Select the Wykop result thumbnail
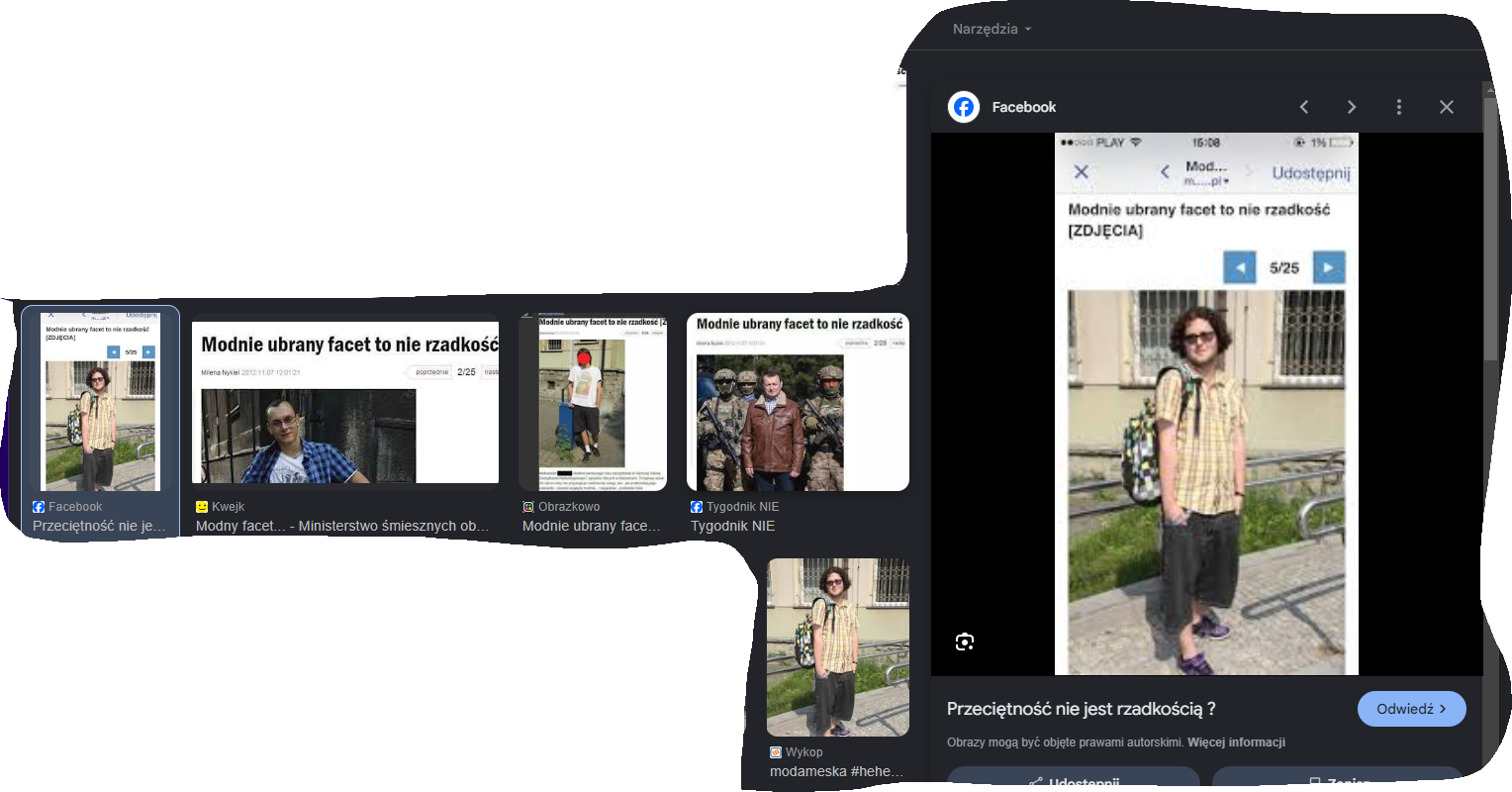 [x=838, y=647]
